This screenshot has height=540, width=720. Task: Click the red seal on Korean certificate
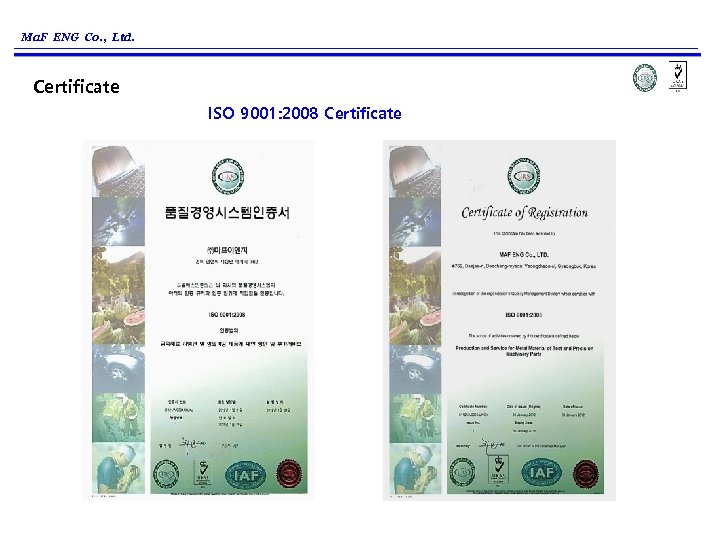click(289, 474)
